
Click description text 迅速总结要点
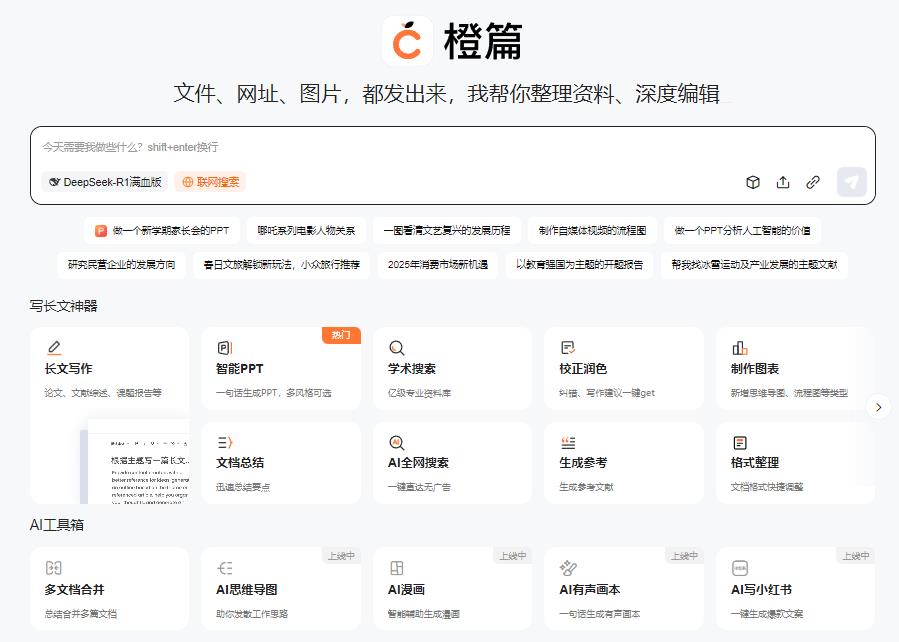point(243,487)
